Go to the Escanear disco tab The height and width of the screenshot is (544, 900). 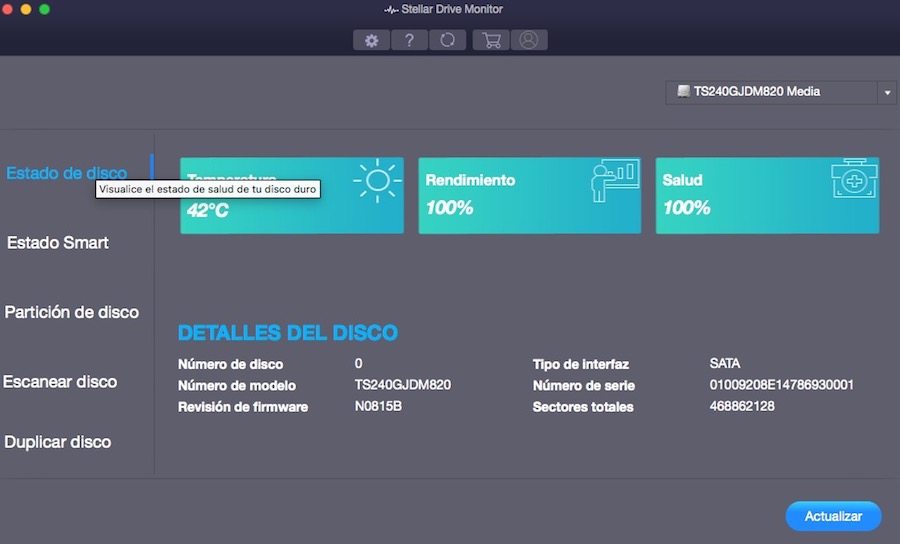pyautogui.click(x=60, y=382)
